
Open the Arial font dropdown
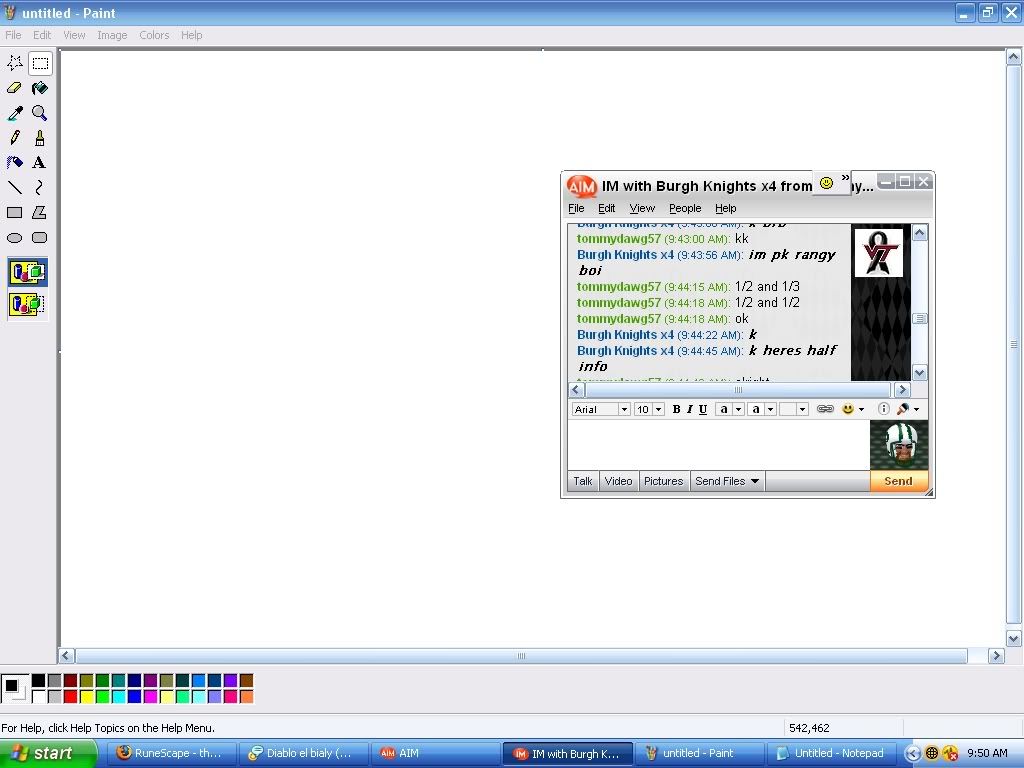[624, 409]
